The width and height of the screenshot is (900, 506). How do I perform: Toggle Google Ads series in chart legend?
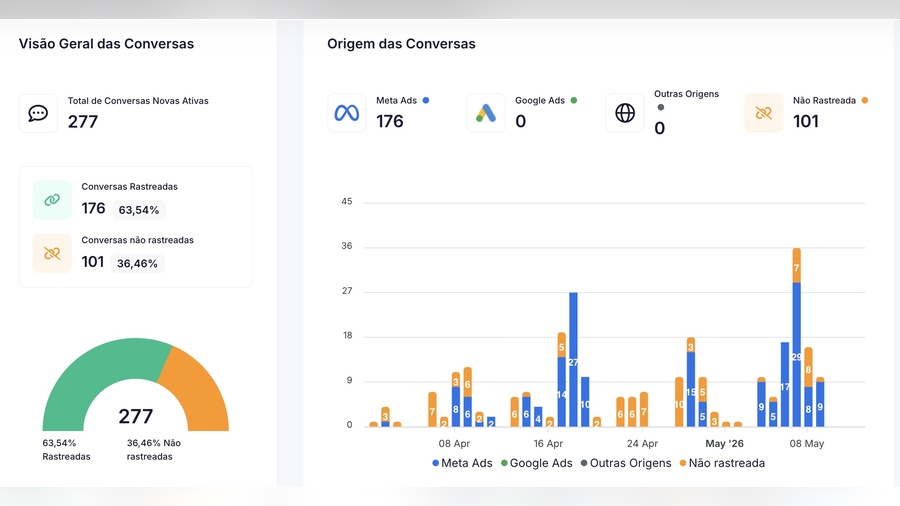tap(537, 463)
